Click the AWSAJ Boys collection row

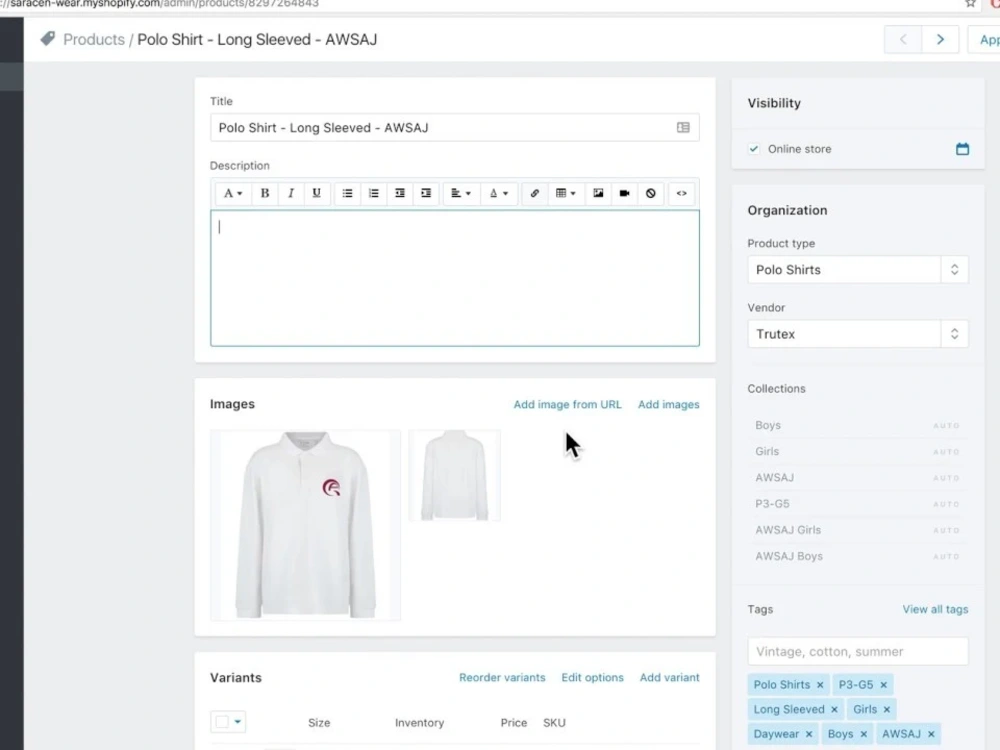(858, 556)
